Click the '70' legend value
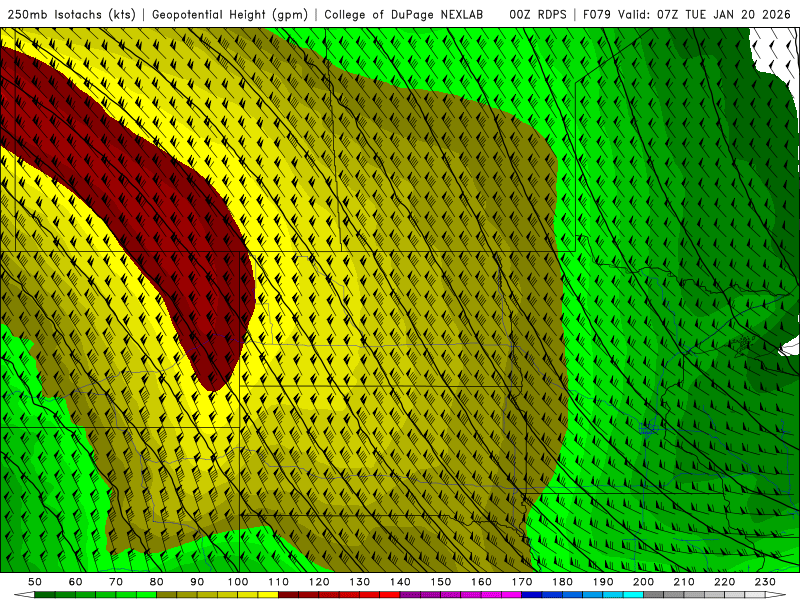 coord(116,582)
